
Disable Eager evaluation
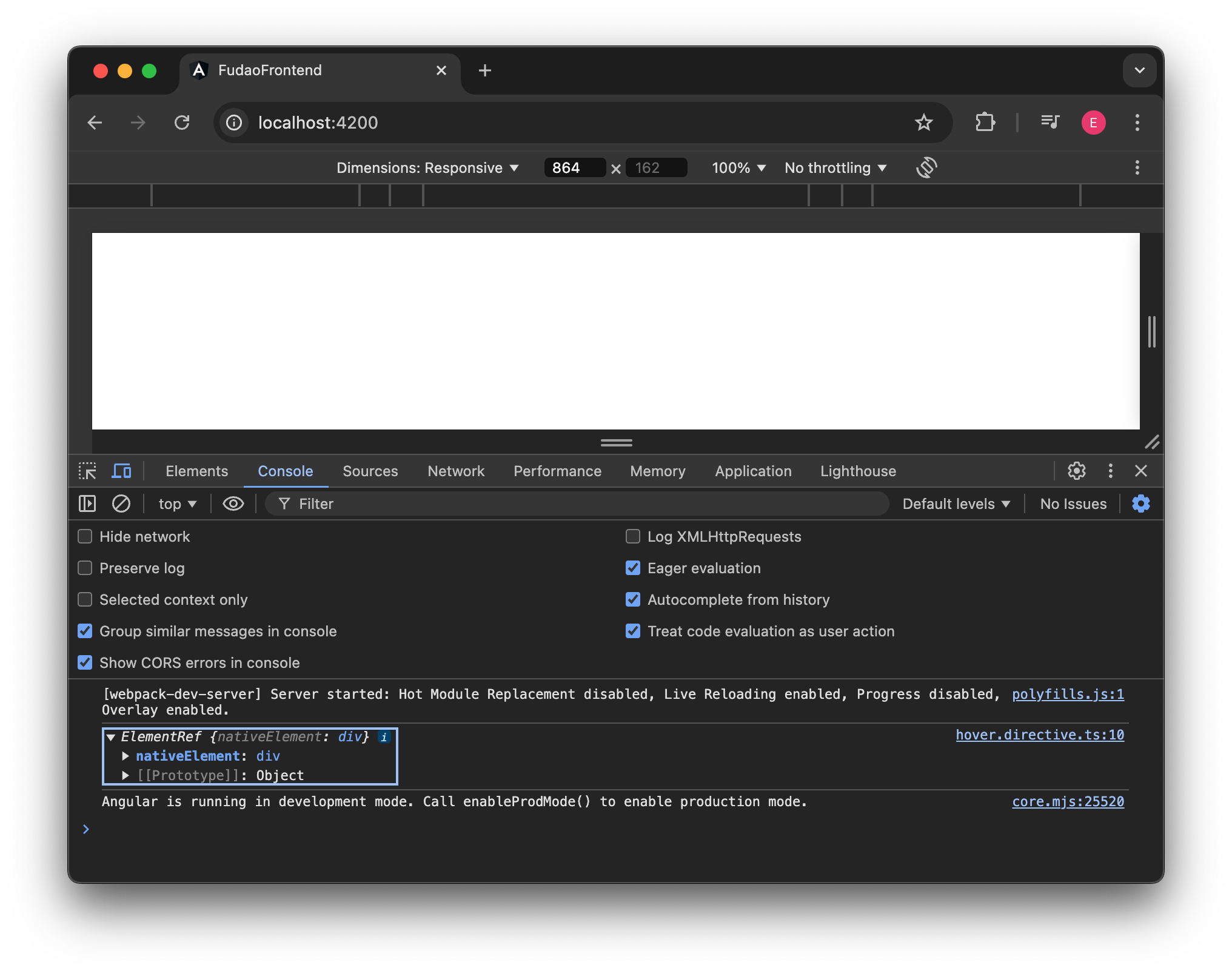tap(632, 568)
